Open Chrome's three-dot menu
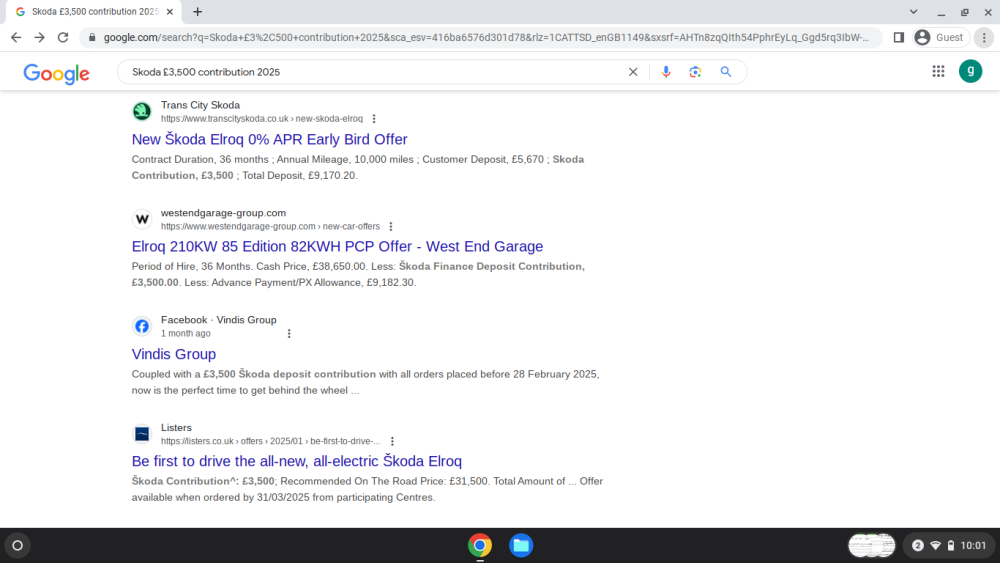 click(x=984, y=38)
